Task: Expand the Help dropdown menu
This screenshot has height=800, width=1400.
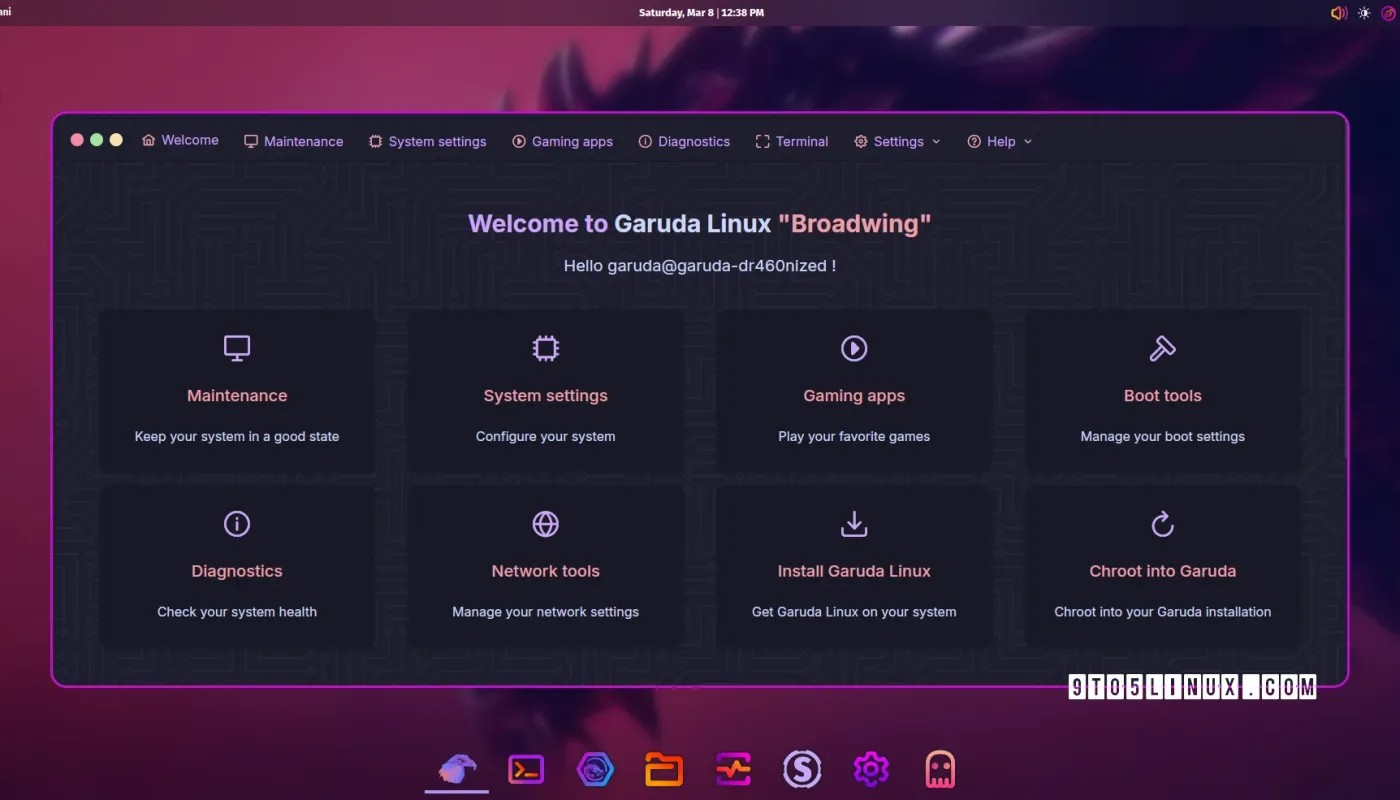Action: [999, 141]
